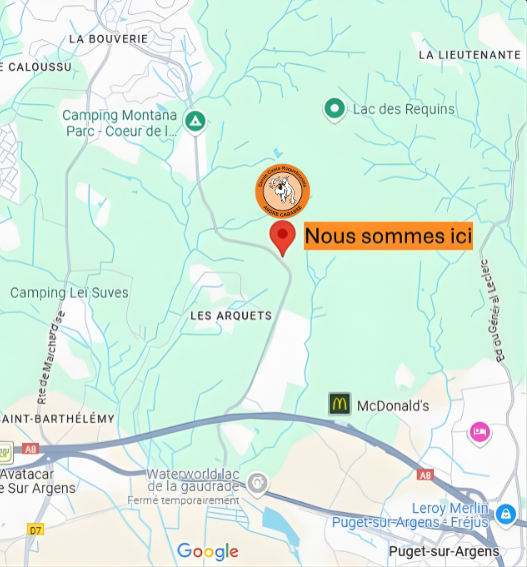Image resolution: width=527 pixels, height=567 pixels.
Task: Click the Waterworld camera pin icon
Action: click(257, 485)
